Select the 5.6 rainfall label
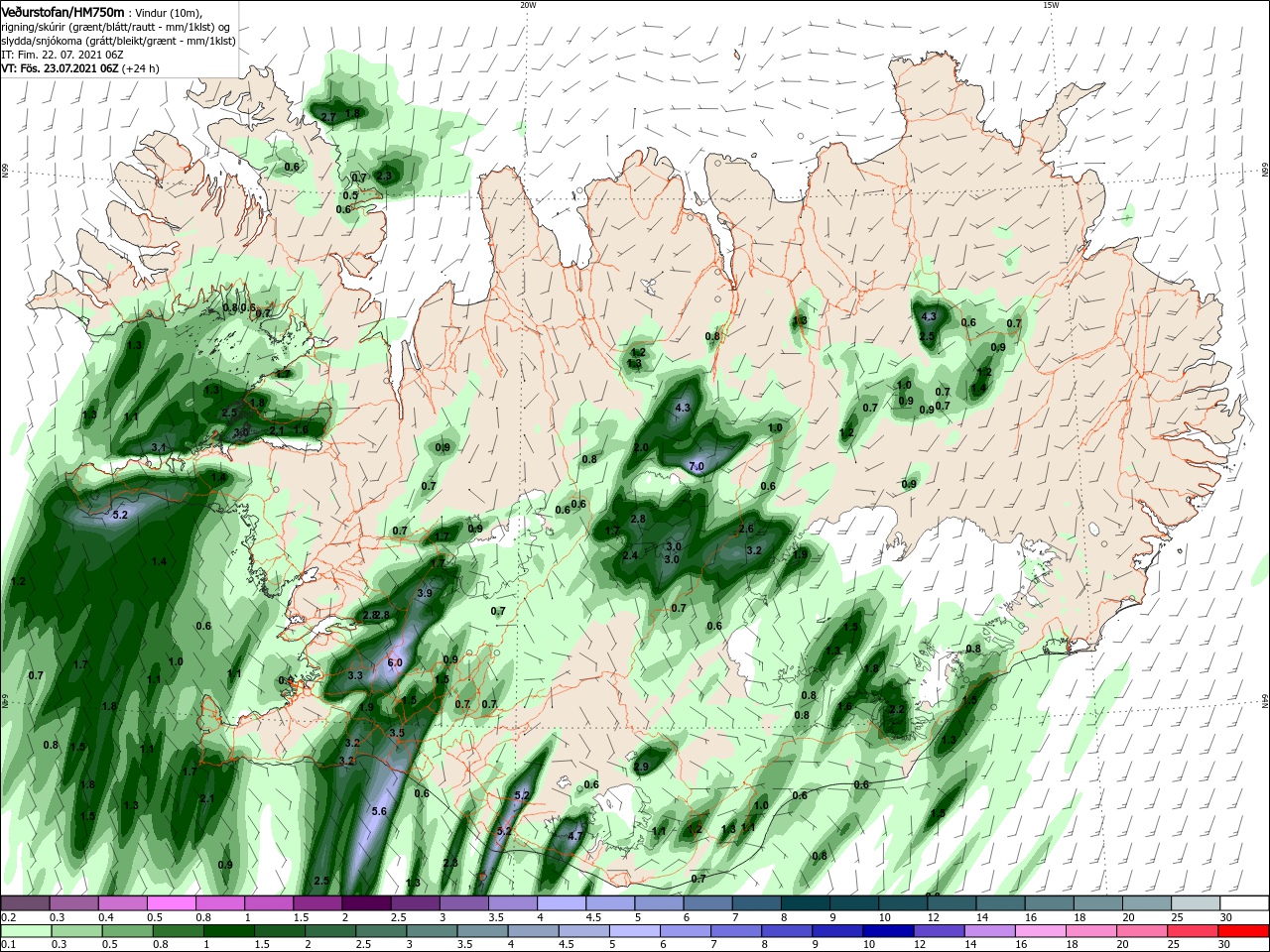 click(379, 811)
